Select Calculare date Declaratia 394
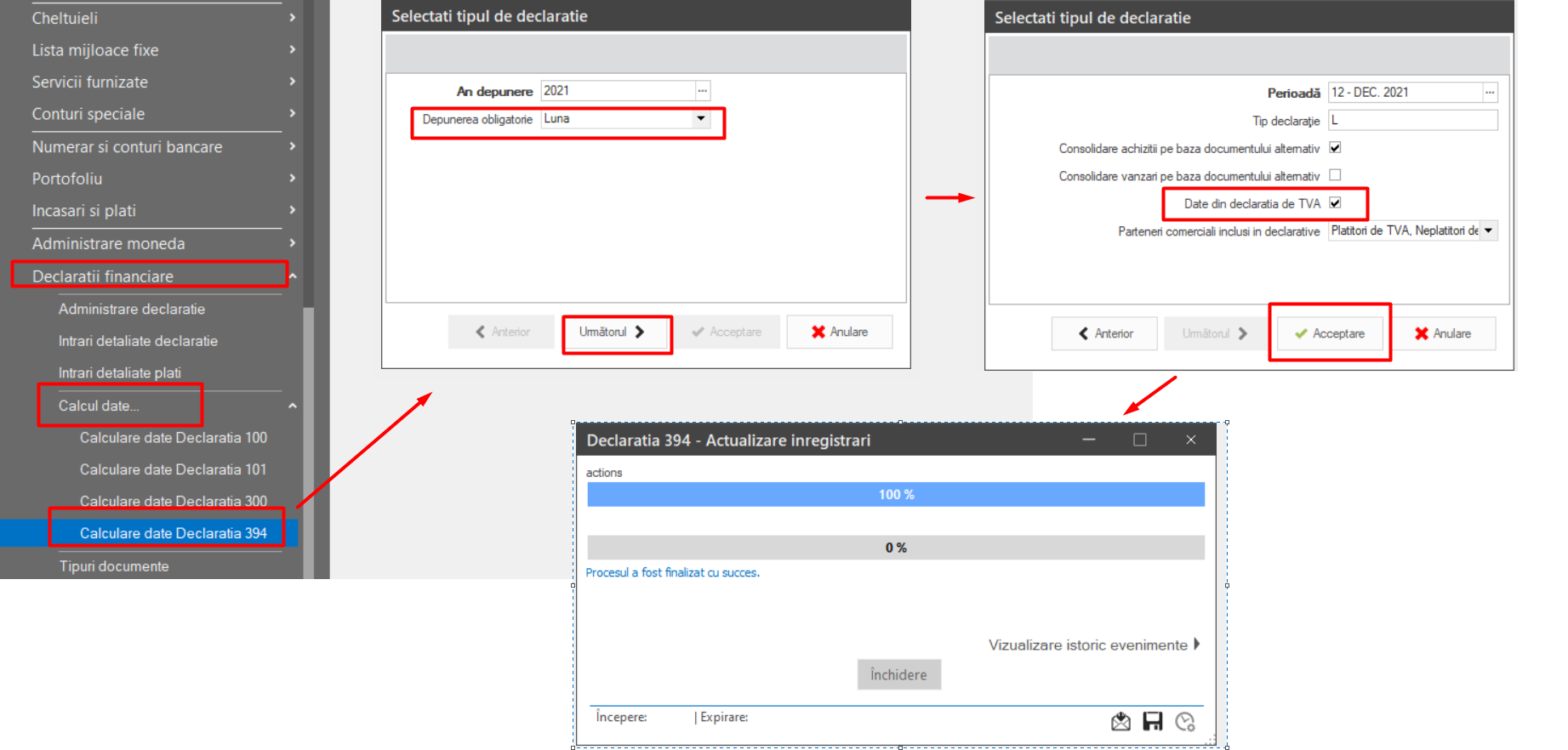Viewport: 1568px width, 750px height. 174,533
